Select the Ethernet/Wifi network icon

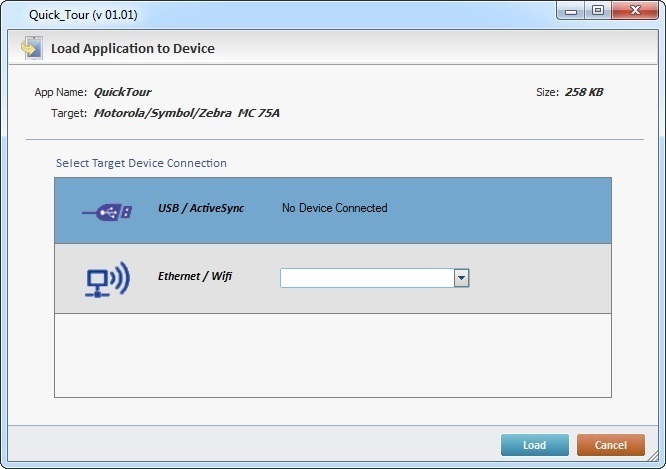pos(106,278)
